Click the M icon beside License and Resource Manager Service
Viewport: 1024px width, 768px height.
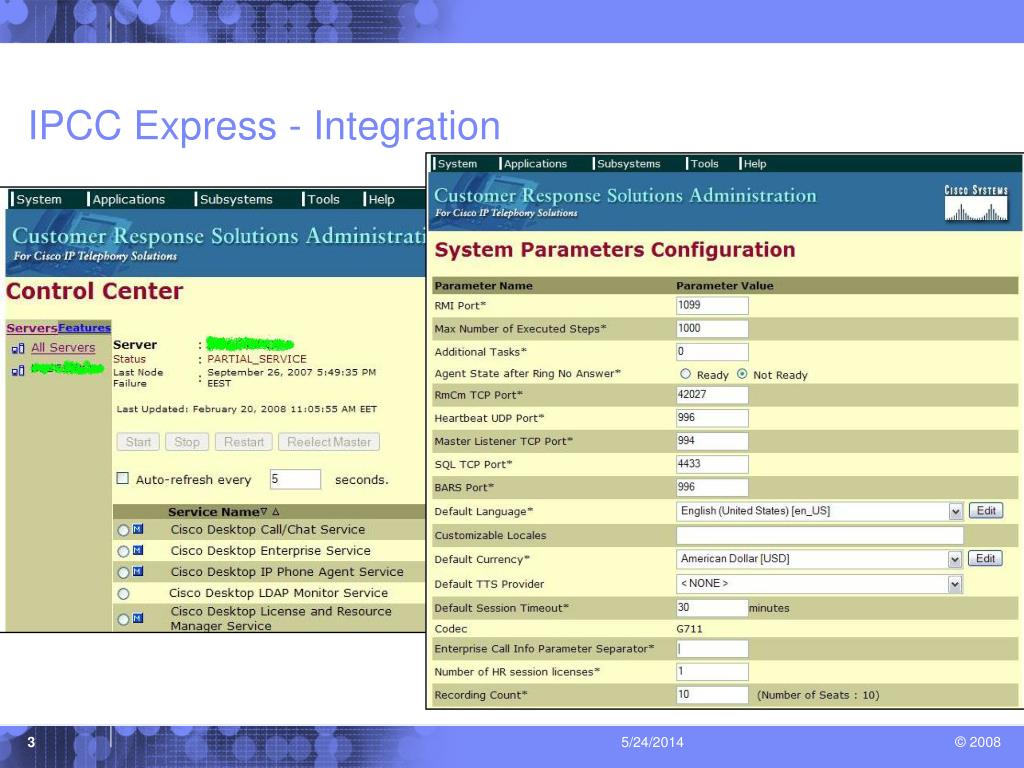pyautogui.click(x=138, y=618)
